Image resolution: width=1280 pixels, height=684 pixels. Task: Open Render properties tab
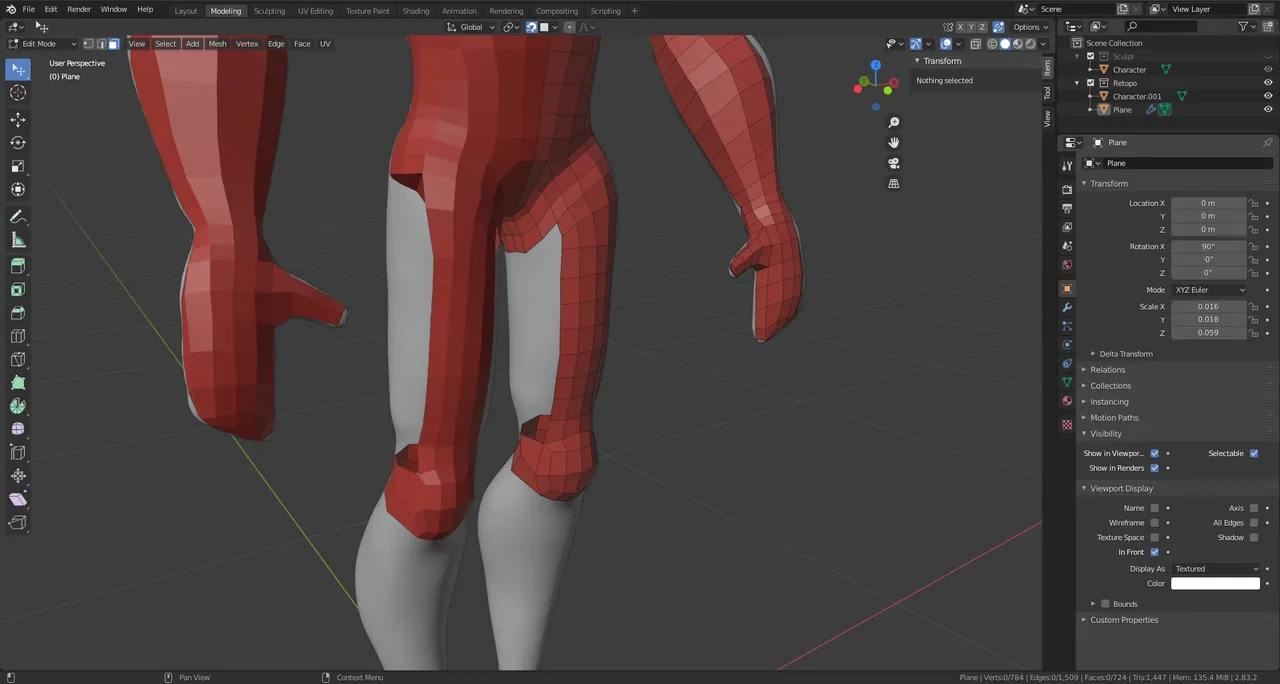(1067, 189)
